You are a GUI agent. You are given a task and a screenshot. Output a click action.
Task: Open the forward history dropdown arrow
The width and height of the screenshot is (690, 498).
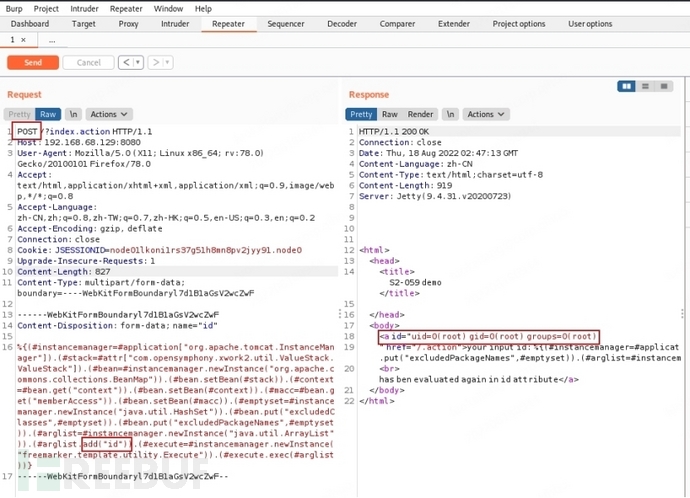(x=166, y=62)
